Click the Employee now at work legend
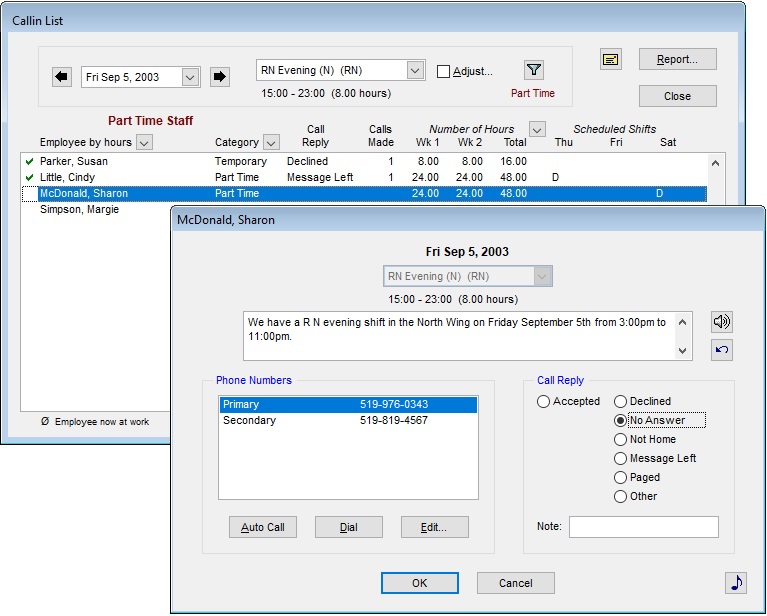 (95, 422)
